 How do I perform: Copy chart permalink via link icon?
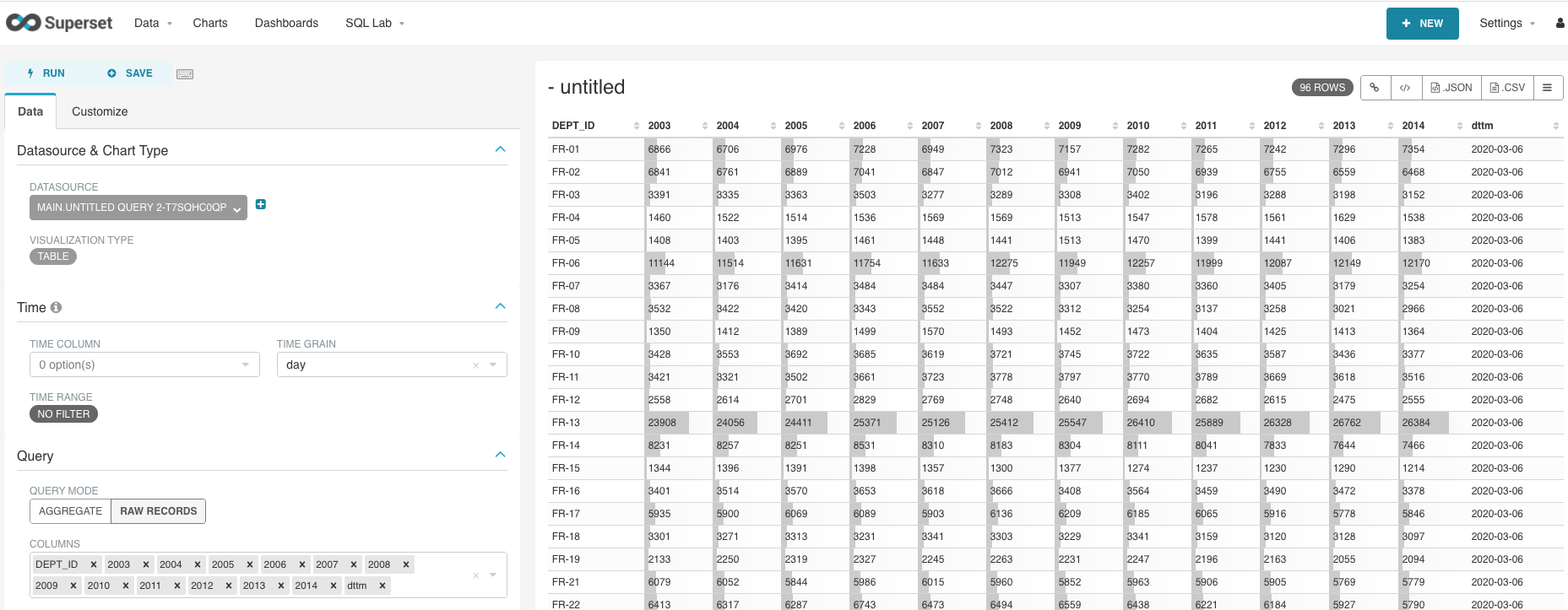pos(1375,88)
